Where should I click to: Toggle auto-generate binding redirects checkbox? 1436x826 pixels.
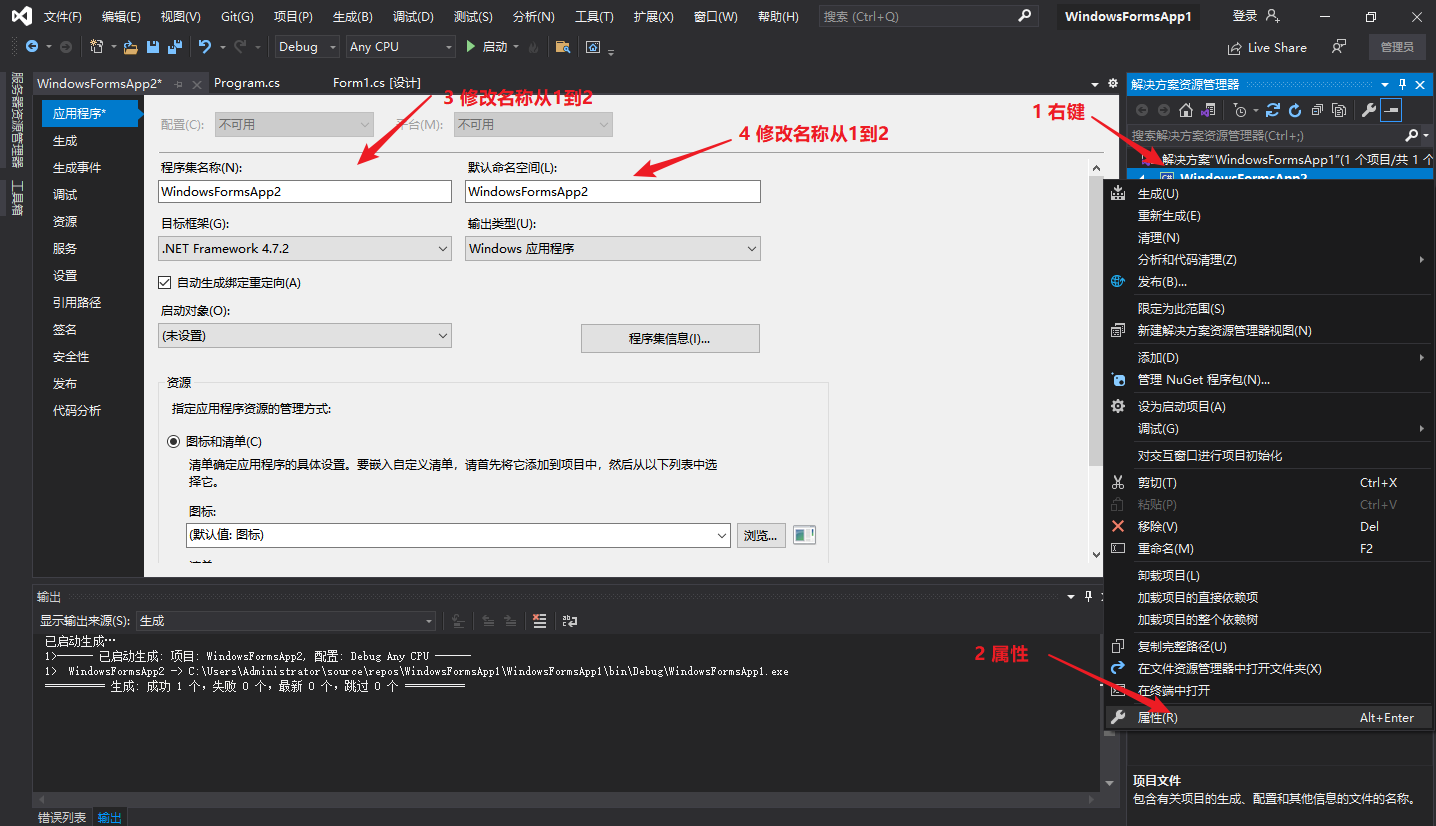pyautogui.click(x=165, y=283)
